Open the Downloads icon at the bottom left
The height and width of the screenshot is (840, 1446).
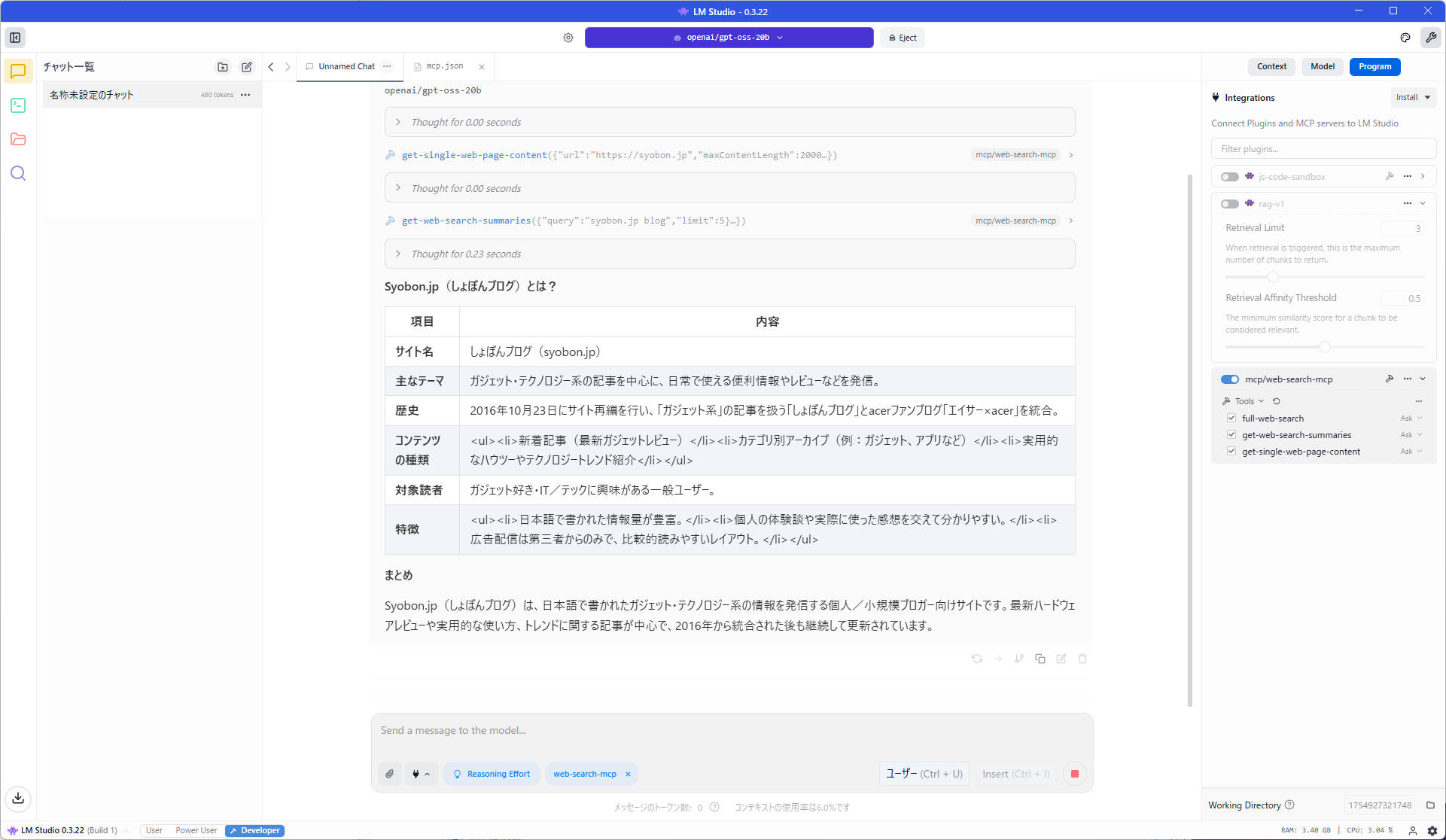coord(18,798)
